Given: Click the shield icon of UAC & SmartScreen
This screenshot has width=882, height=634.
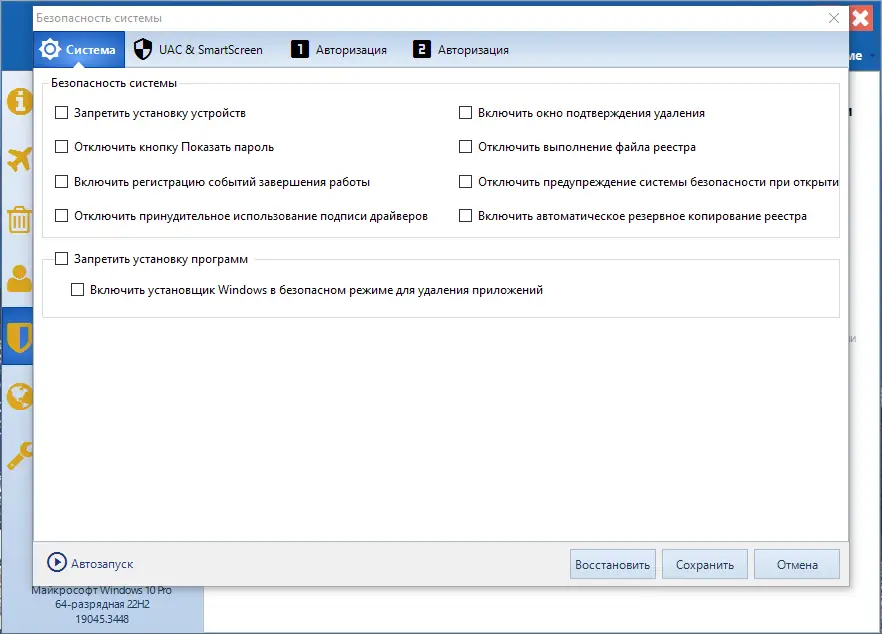Looking at the screenshot, I should [143, 50].
